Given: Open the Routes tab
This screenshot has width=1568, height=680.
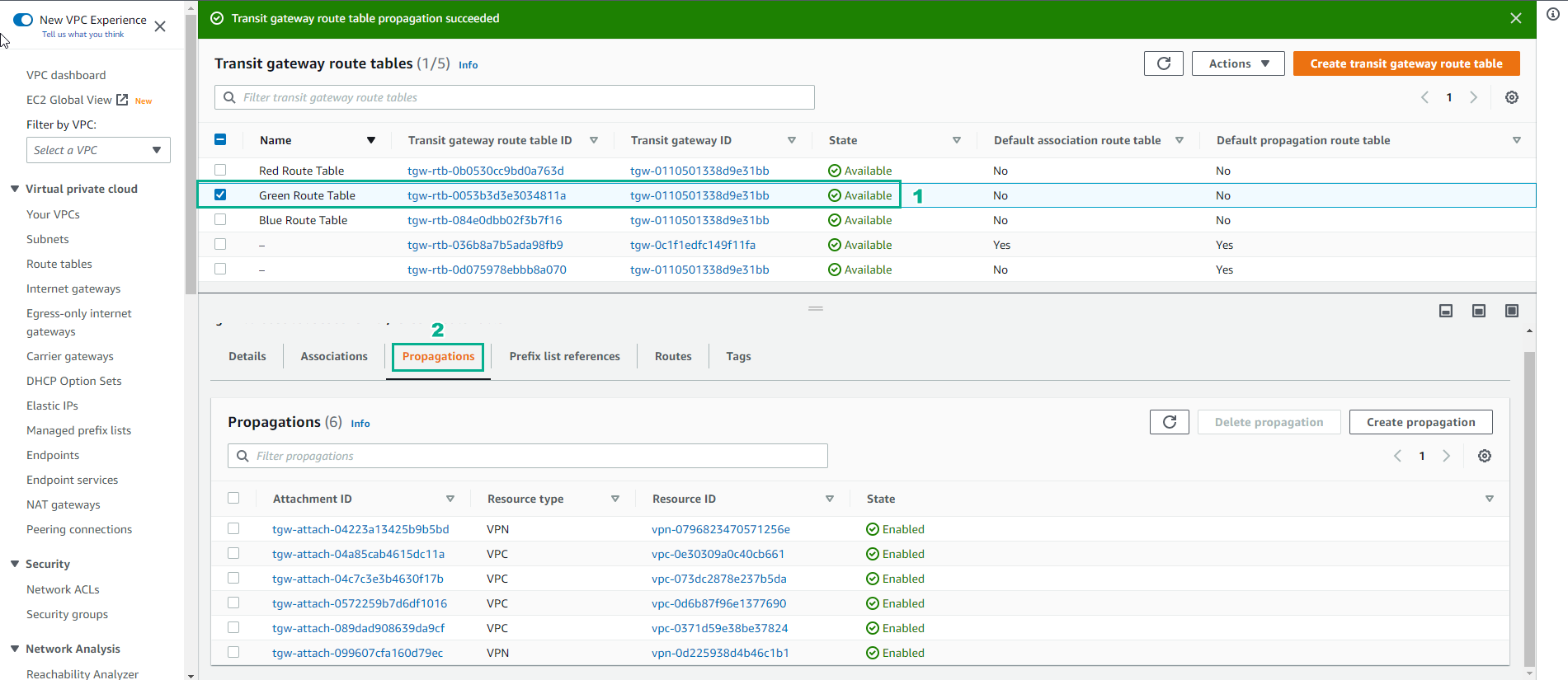Looking at the screenshot, I should (673, 356).
